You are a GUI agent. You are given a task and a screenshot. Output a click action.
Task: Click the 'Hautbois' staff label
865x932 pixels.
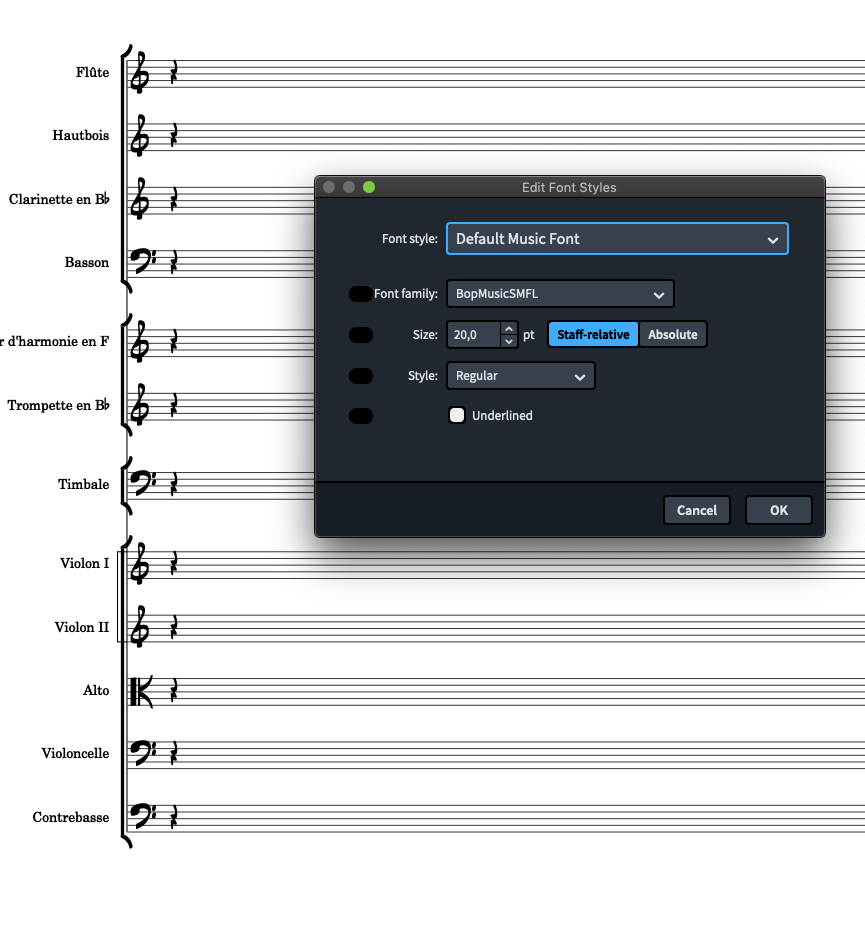[81, 135]
